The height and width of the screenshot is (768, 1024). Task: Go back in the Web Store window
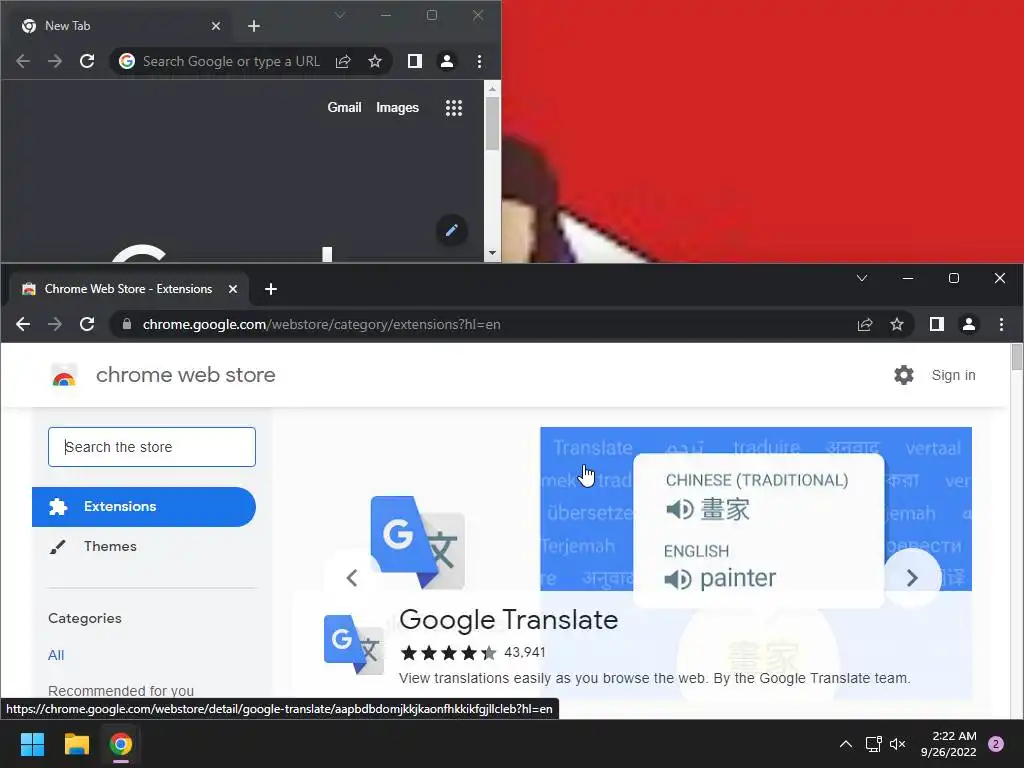23,324
